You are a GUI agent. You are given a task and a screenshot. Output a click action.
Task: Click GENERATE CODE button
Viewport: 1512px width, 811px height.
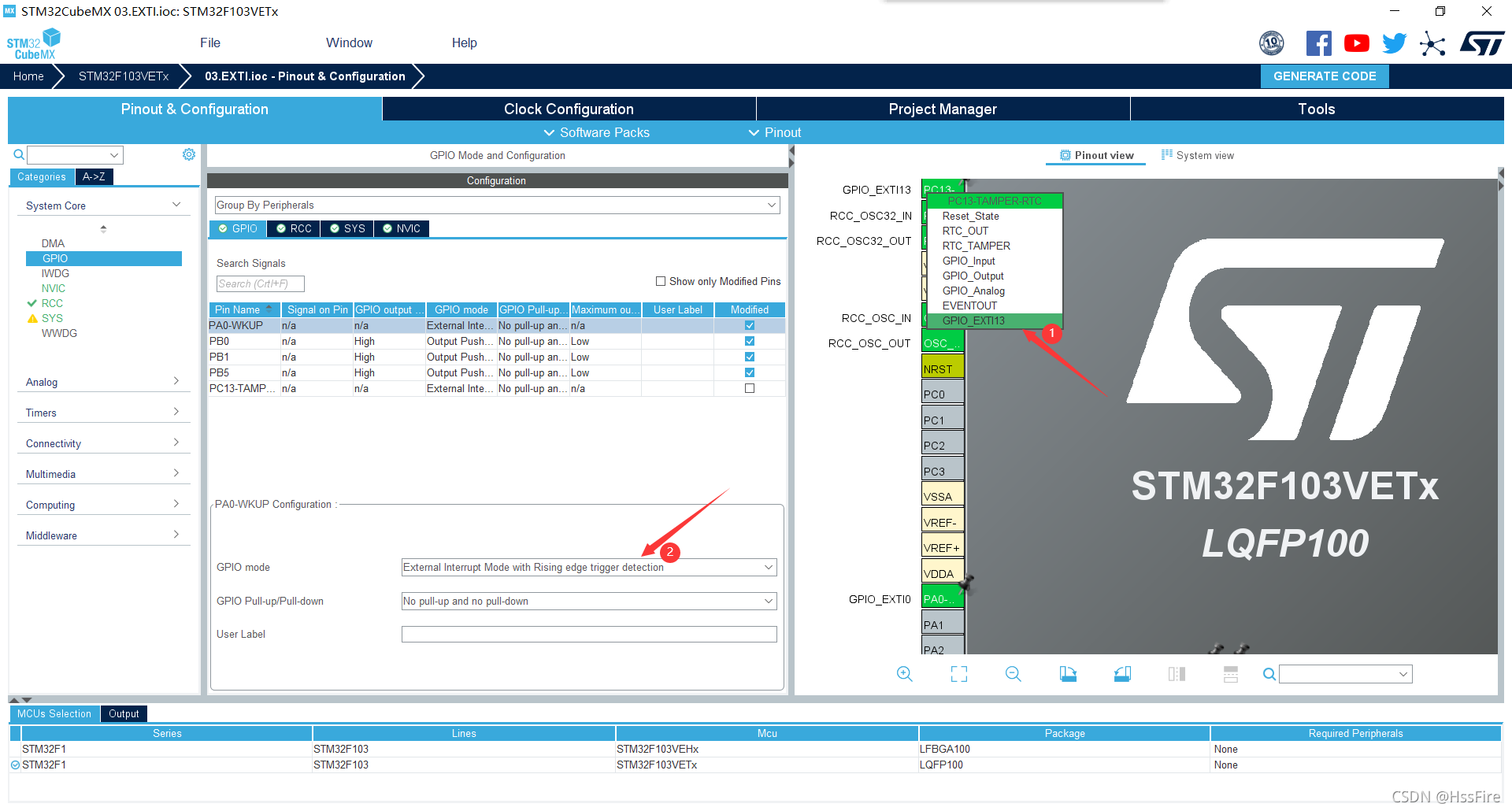point(1325,76)
